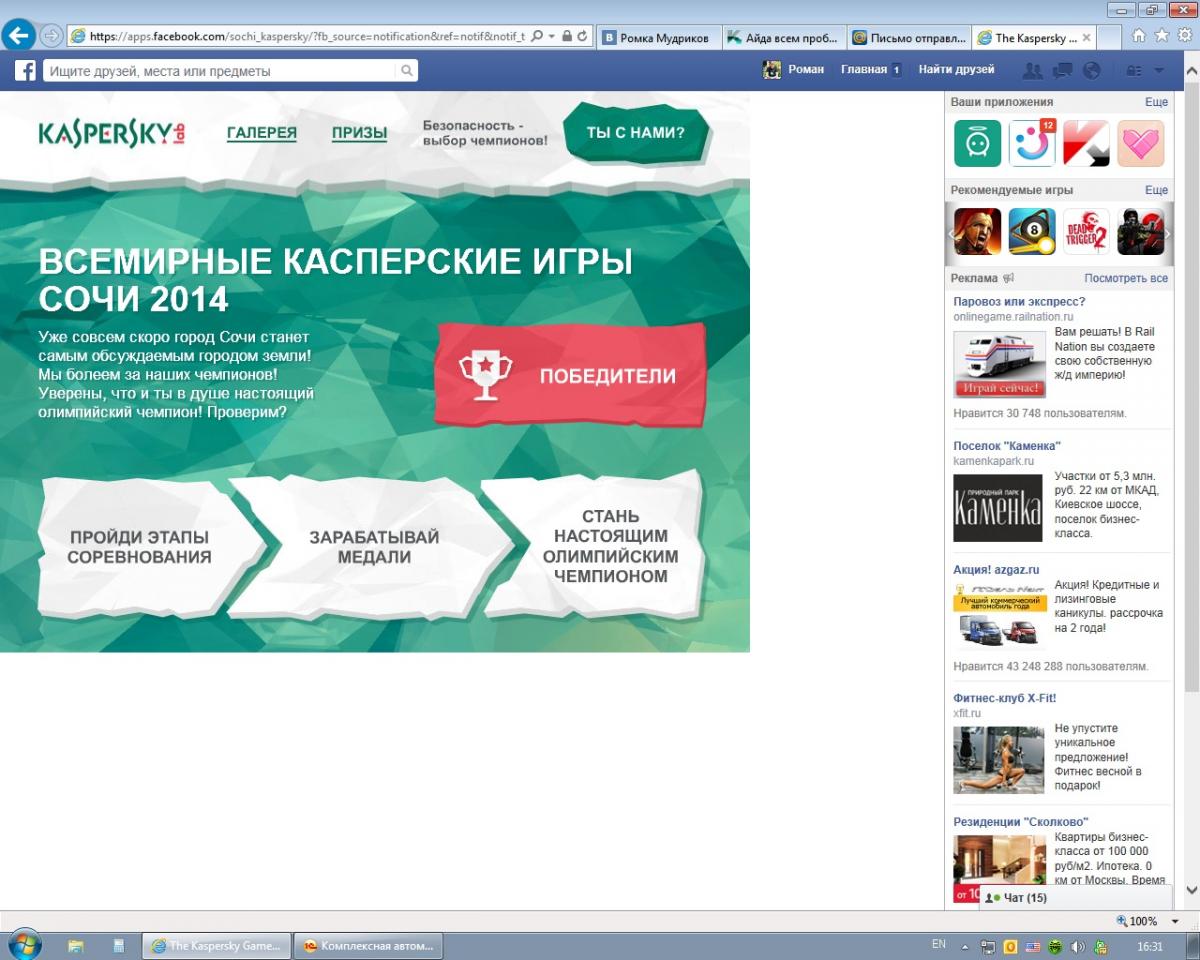
Task: Click the Internet Explorer favorites star icon
Action: coord(1161,36)
